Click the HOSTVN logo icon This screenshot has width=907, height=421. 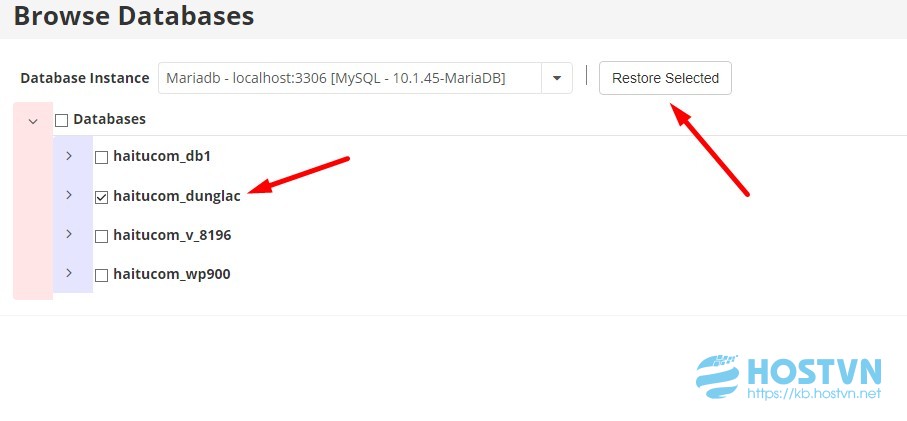719,378
